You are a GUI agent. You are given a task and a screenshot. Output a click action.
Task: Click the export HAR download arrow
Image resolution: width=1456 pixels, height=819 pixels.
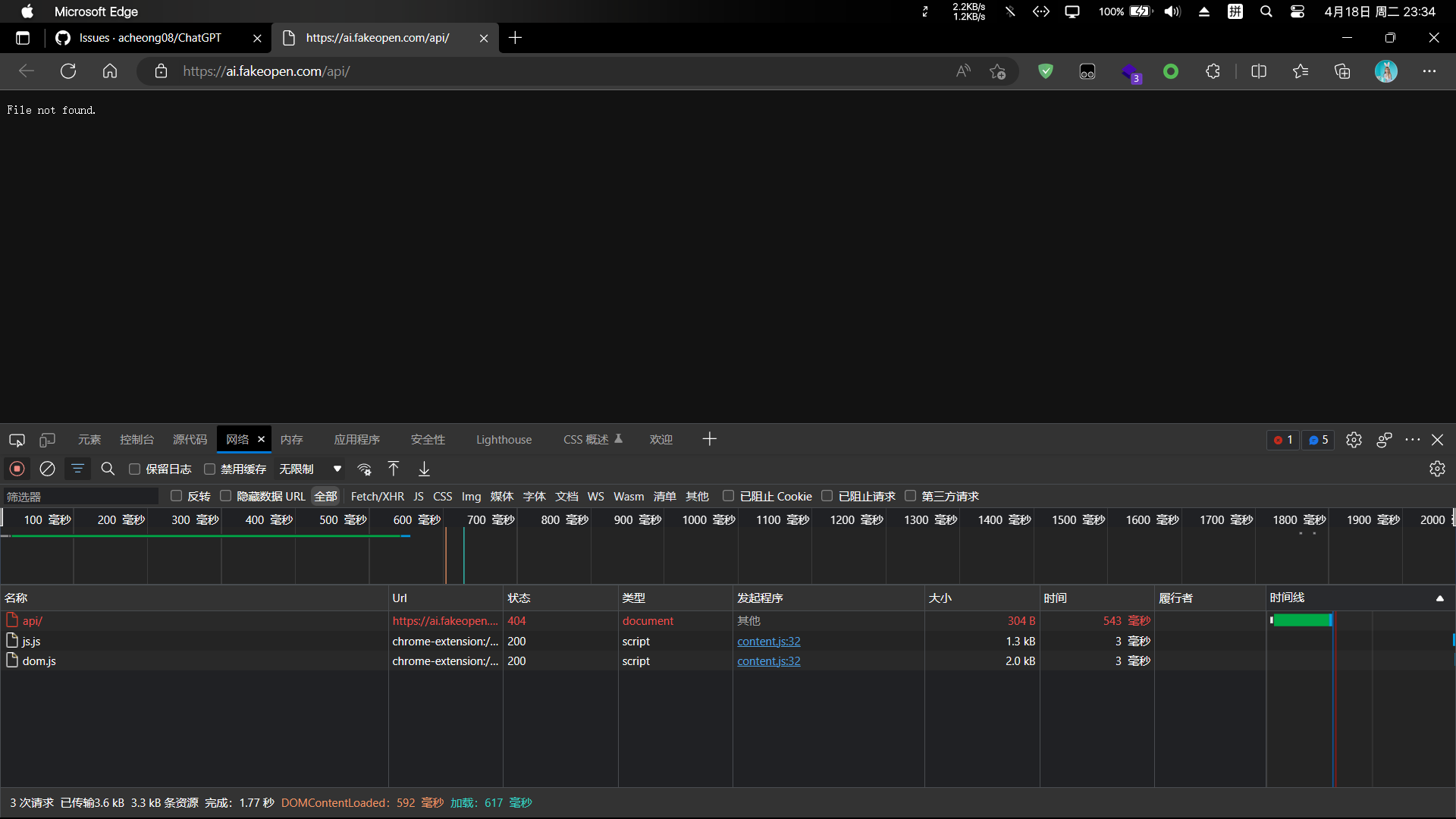[x=424, y=469]
